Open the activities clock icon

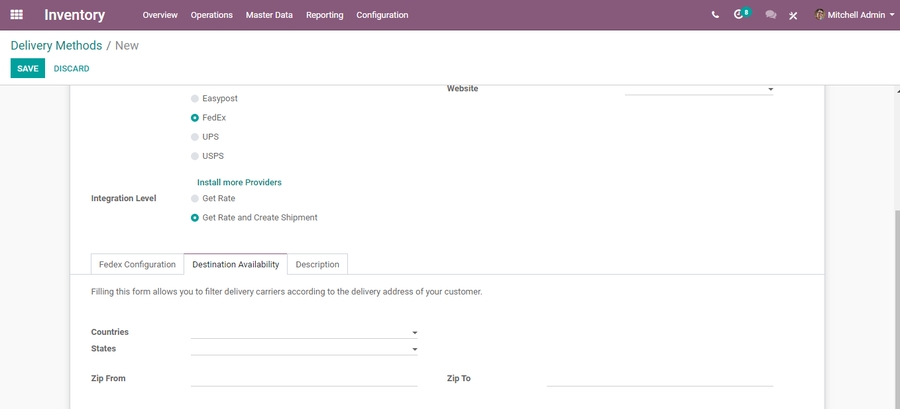(739, 15)
